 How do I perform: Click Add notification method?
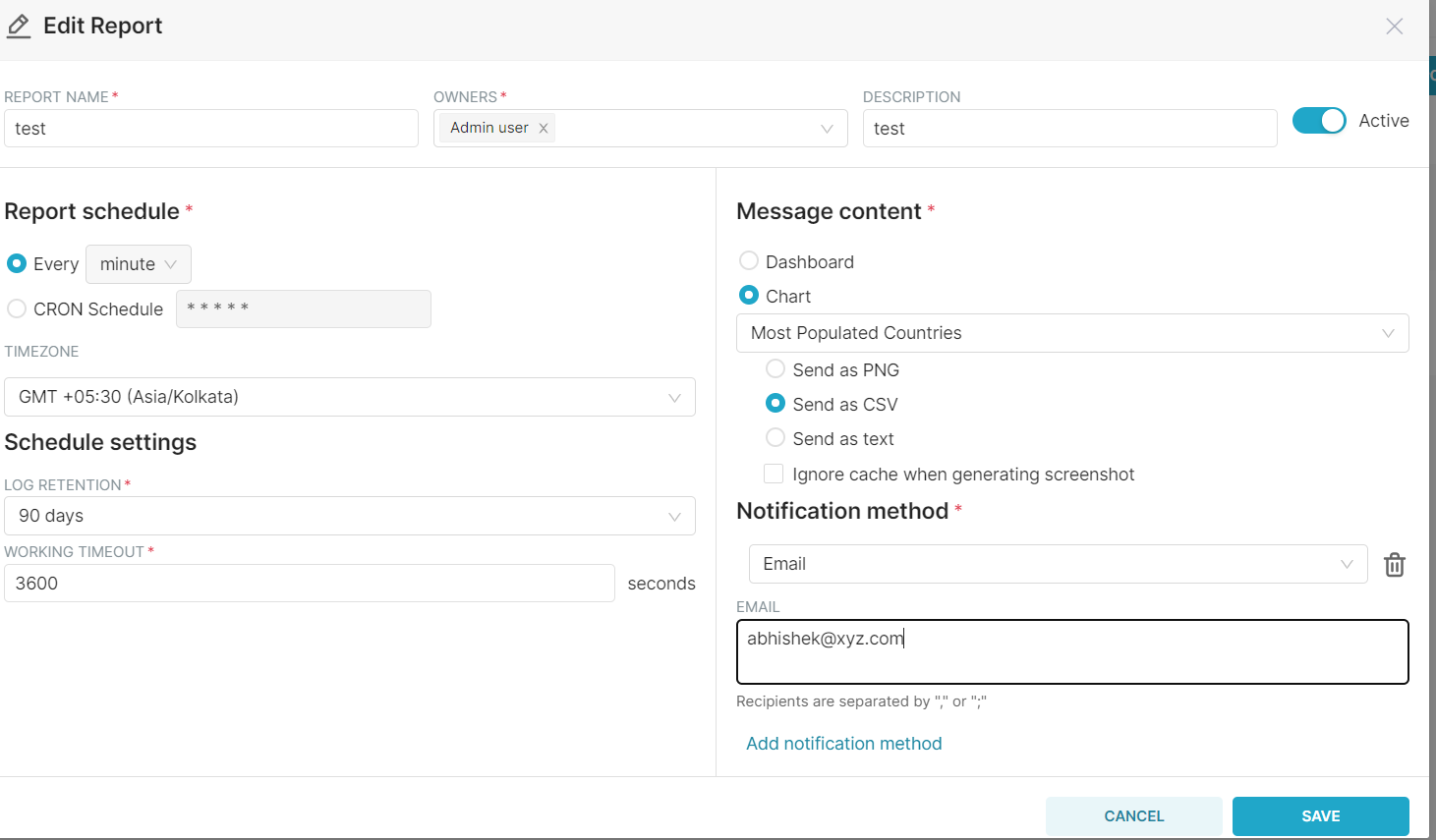843,743
